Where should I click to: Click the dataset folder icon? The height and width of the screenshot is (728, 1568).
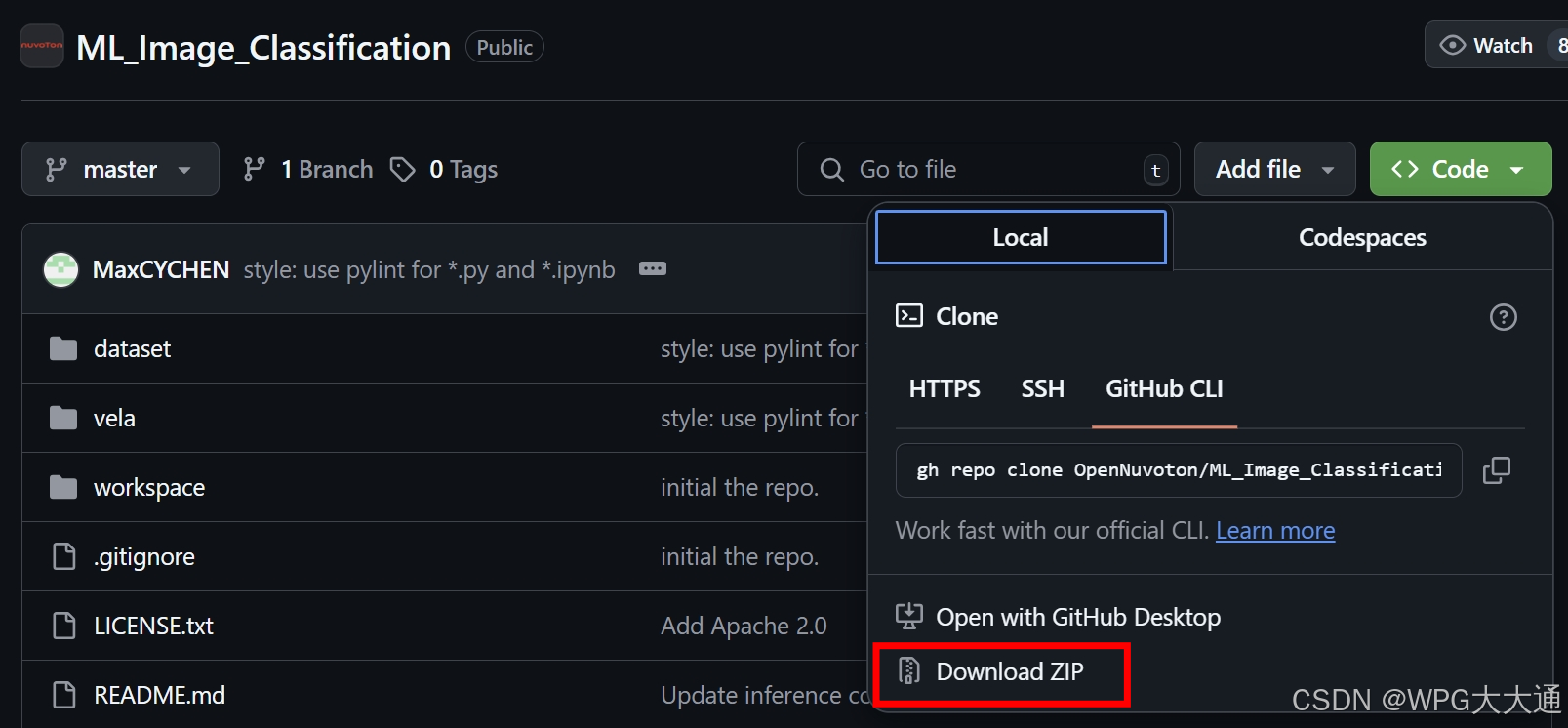63,348
